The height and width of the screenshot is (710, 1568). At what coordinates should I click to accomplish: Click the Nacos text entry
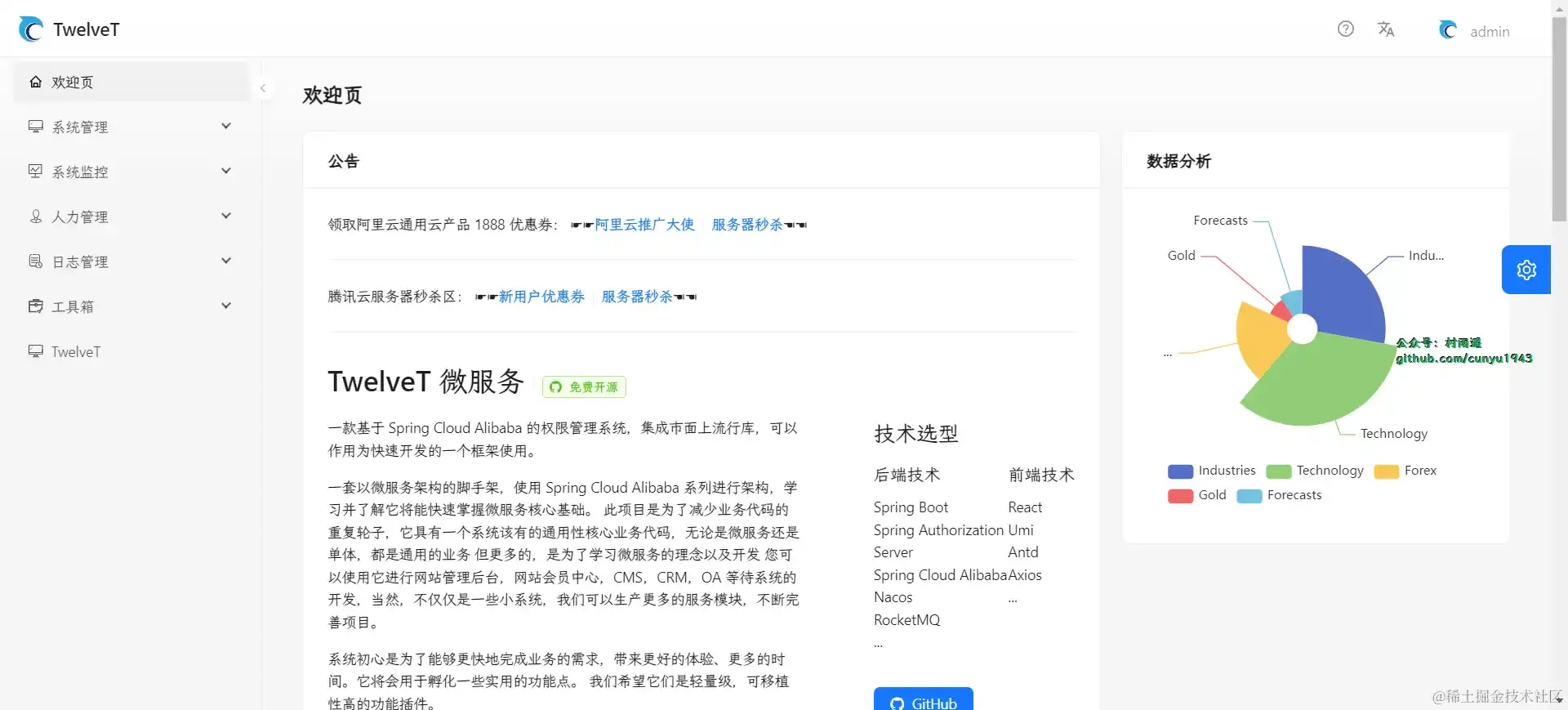pyautogui.click(x=893, y=597)
